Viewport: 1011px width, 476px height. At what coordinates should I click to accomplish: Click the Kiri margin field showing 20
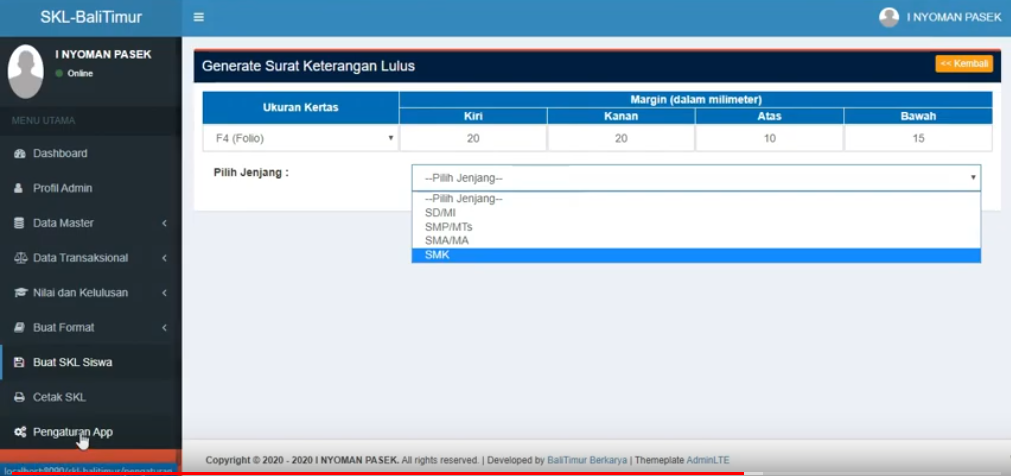click(473, 138)
